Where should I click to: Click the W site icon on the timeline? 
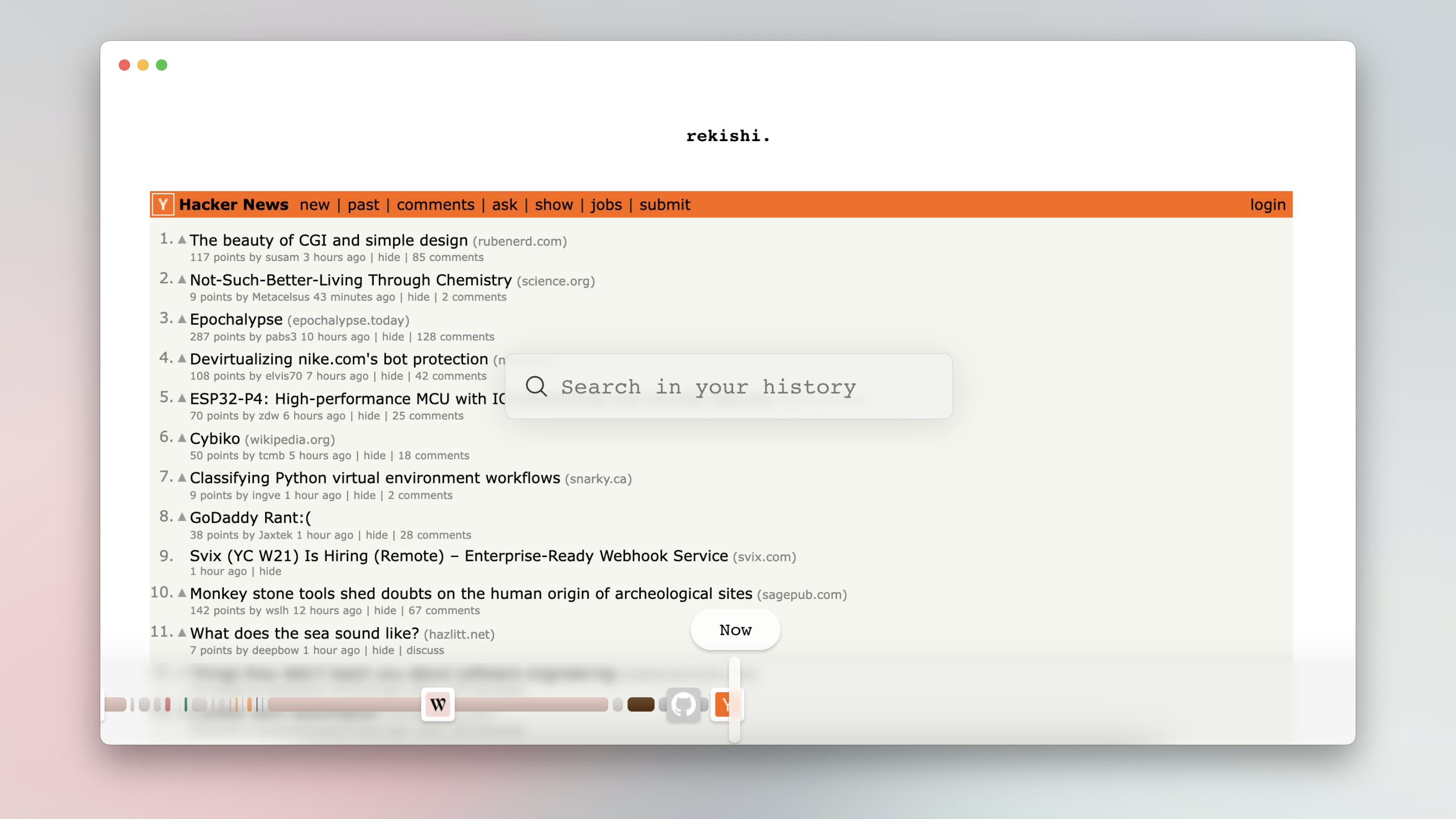click(438, 704)
